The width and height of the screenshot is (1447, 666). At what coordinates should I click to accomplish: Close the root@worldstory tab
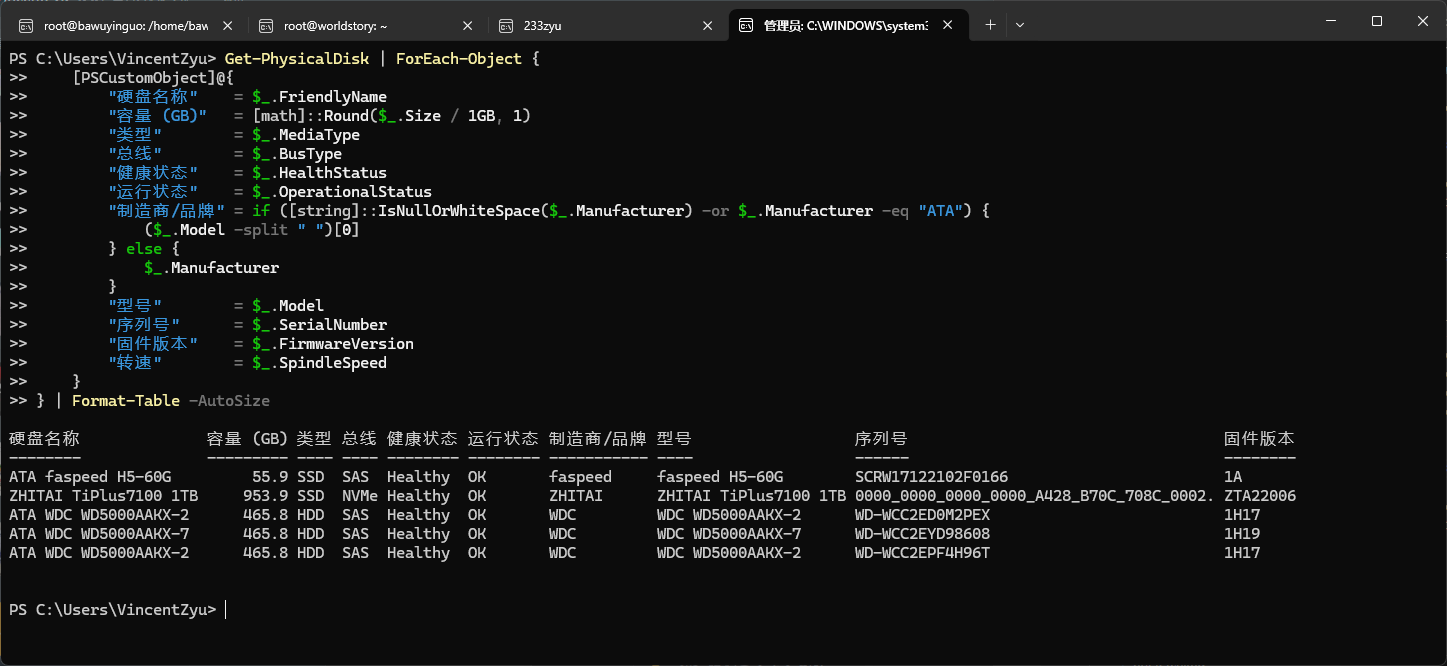pyautogui.click(x=468, y=25)
